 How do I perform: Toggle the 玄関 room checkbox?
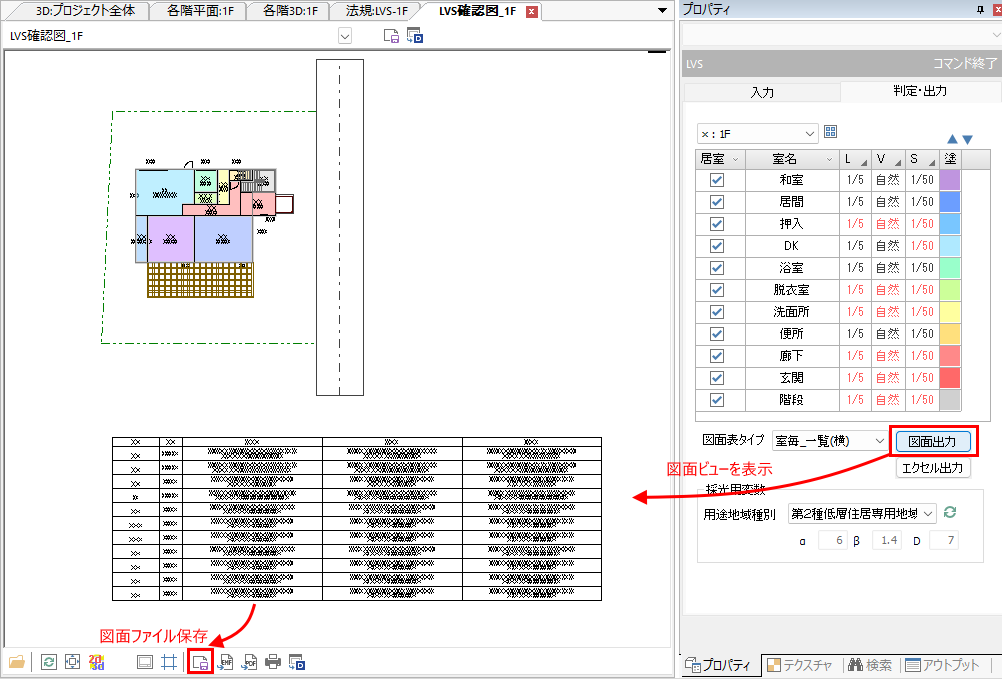click(716, 378)
